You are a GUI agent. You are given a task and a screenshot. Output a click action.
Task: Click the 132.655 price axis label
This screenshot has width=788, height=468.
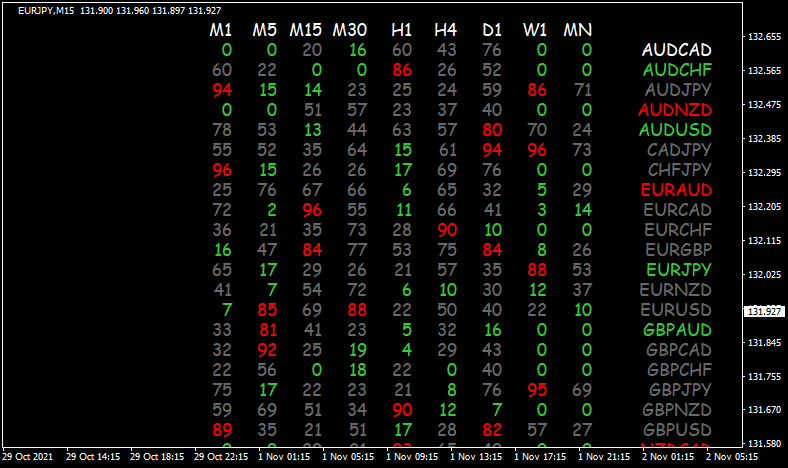(x=764, y=37)
